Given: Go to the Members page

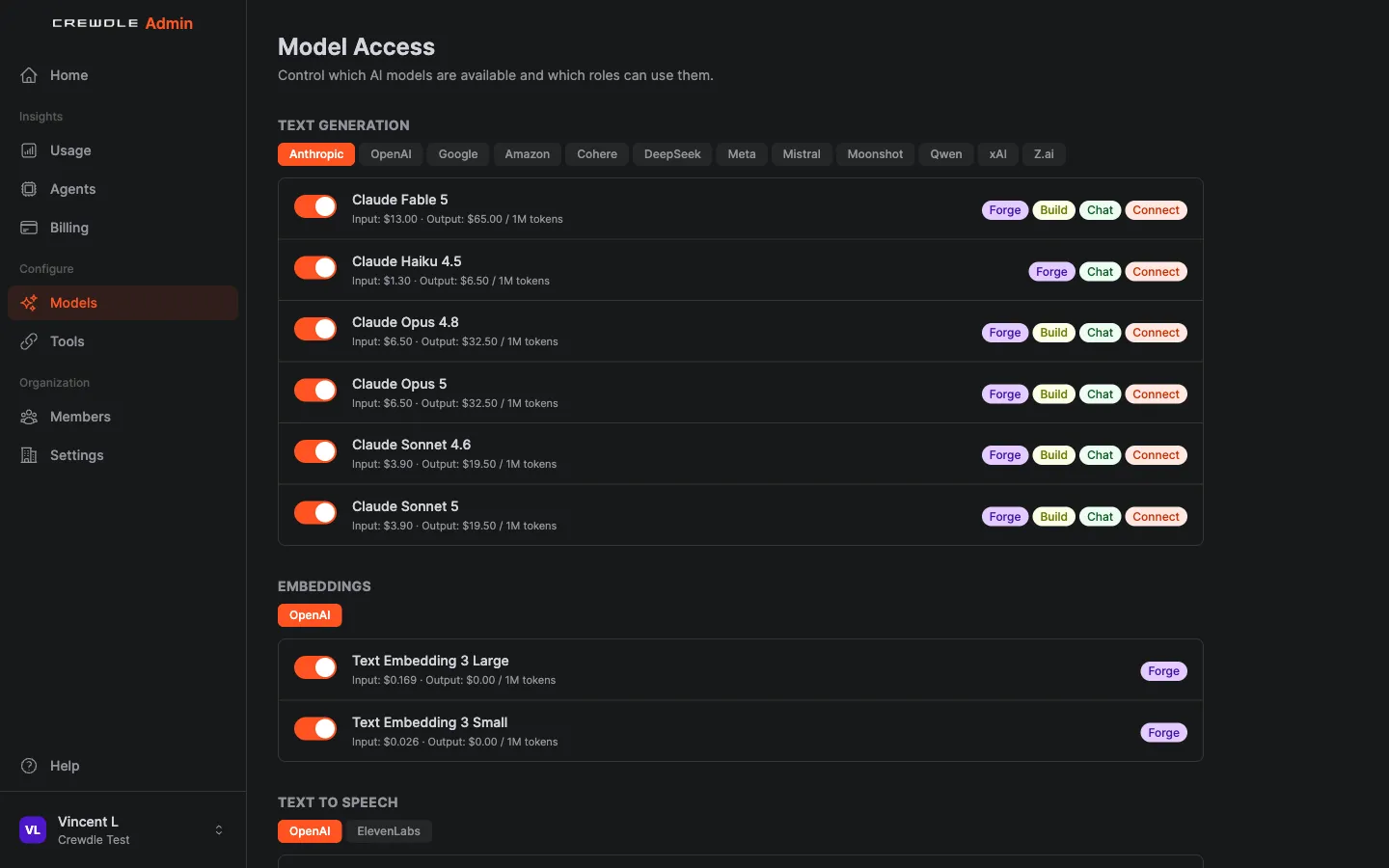Looking at the screenshot, I should click(123, 417).
